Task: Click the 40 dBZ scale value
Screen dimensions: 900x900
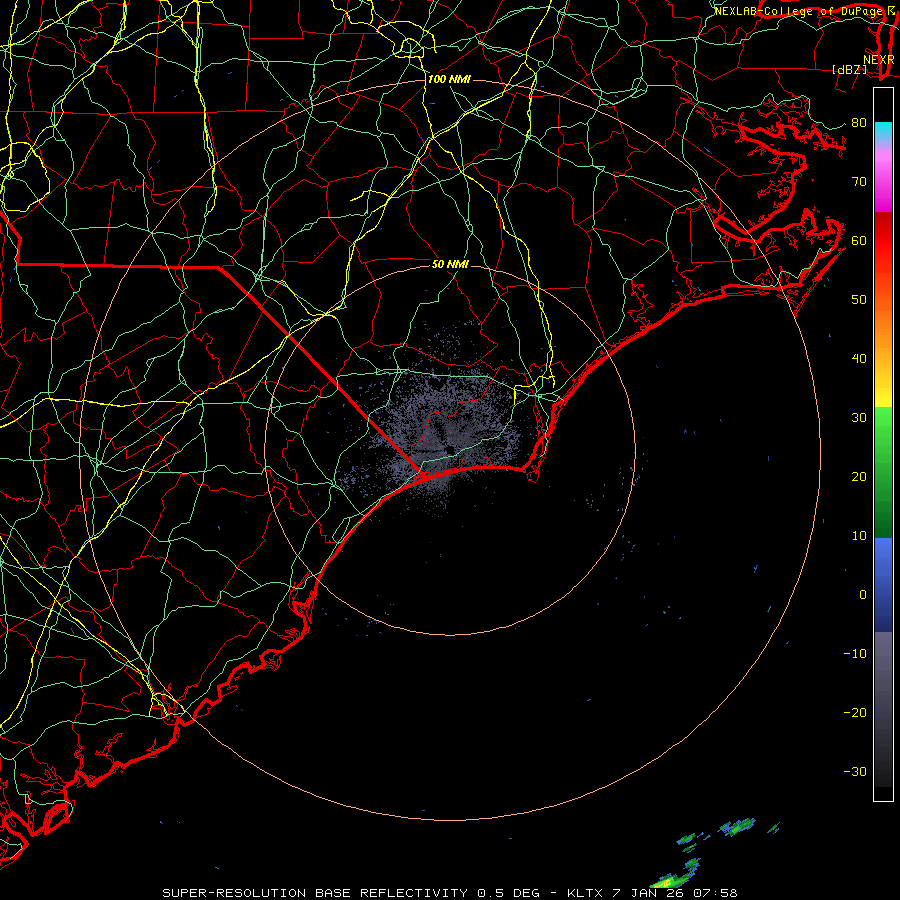Action: [x=859, y=359]
